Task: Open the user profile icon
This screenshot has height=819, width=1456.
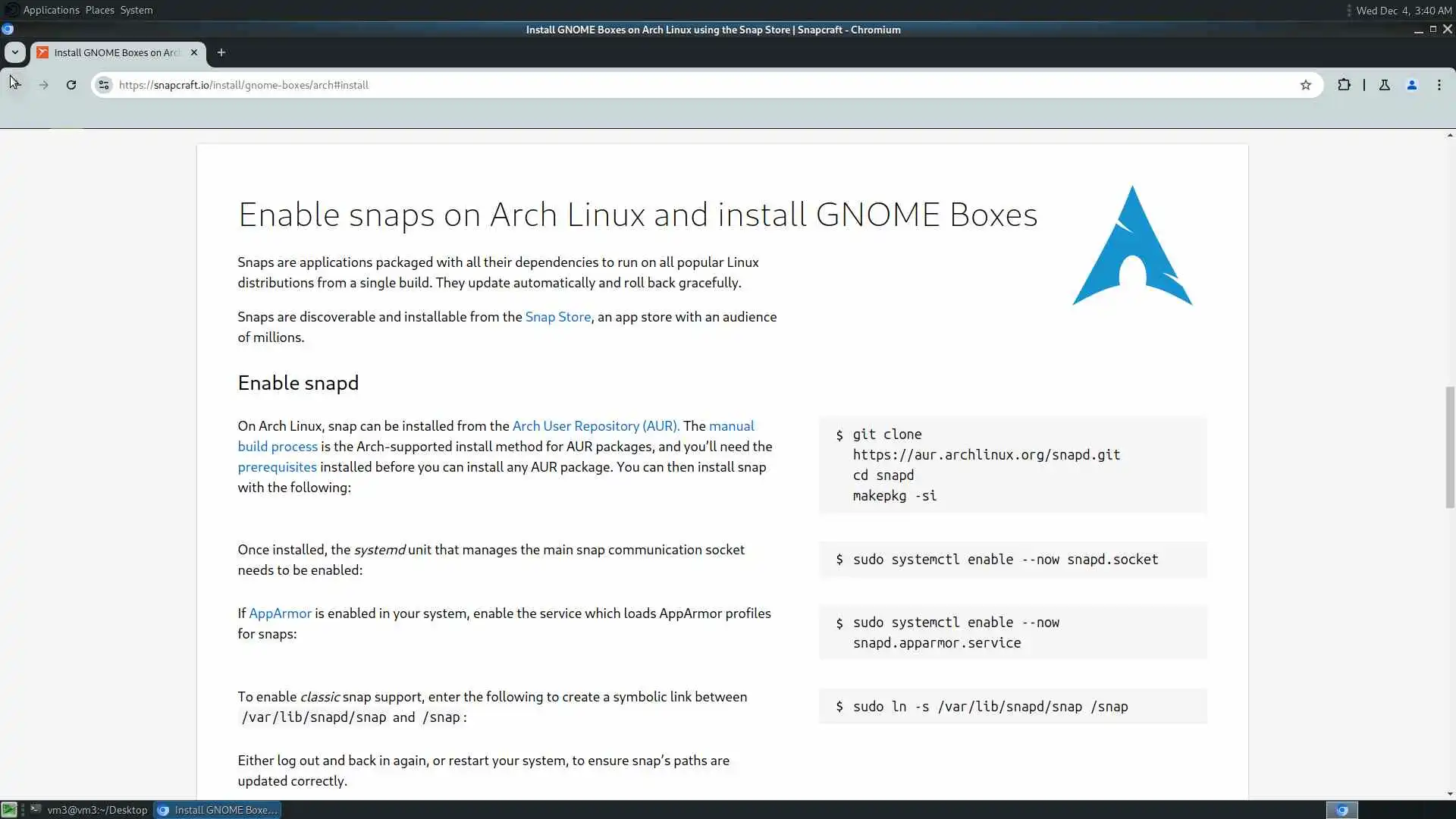Action: click(1411, 85)
